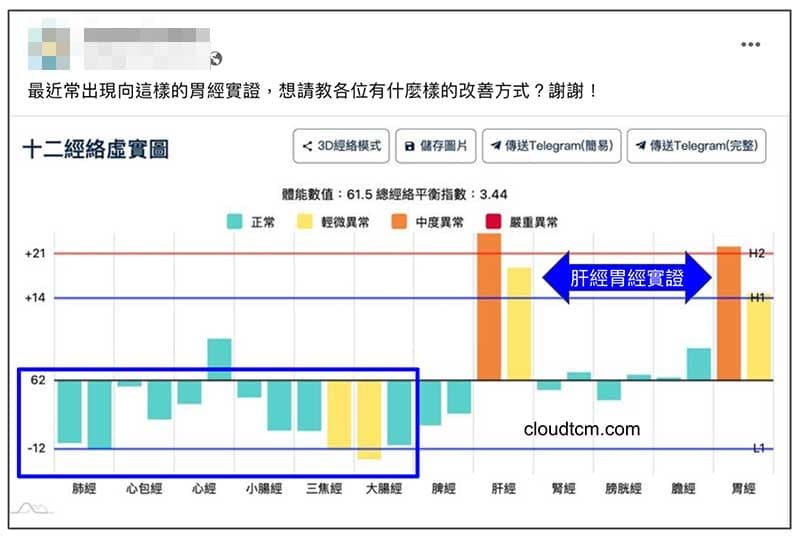The width and height of the screenshot is (800, 538).
Task: Click the red 嚴重異常 legend swatch
Action: click(x=493, y=222)
